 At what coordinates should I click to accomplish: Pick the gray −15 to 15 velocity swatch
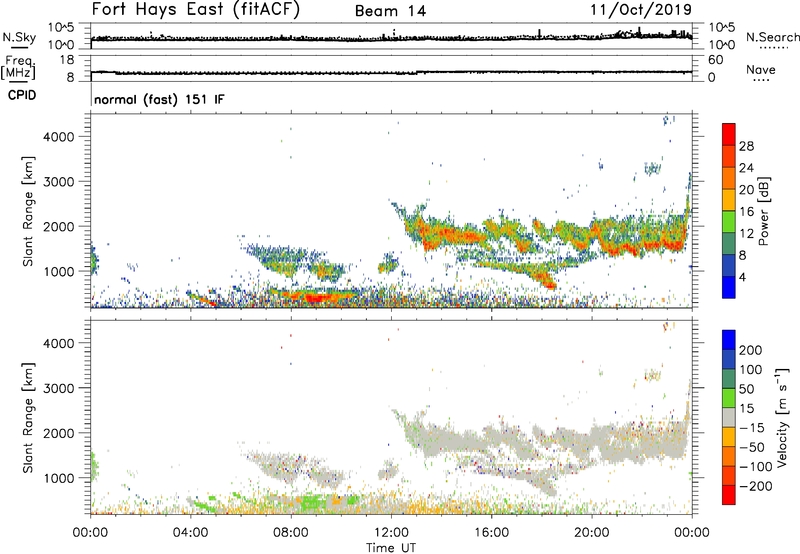pyautogui.click(x=729, y=417)
